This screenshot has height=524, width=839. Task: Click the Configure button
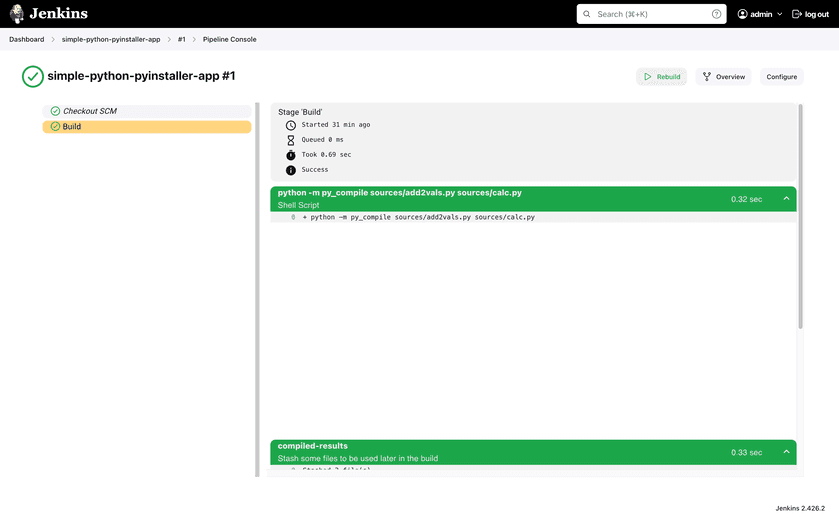[x=782, y=77]
